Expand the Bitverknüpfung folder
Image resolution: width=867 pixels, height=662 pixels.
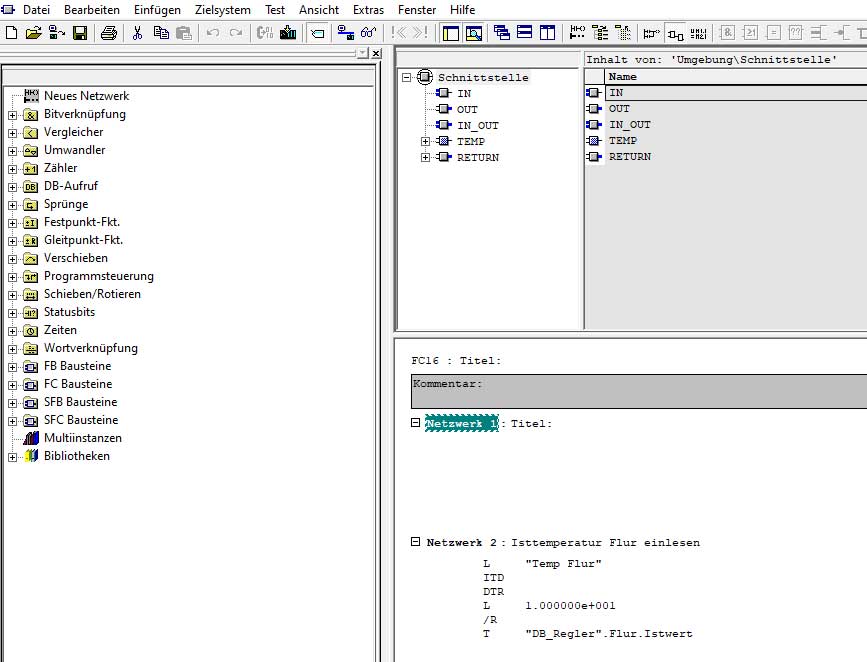coord(12,115)
